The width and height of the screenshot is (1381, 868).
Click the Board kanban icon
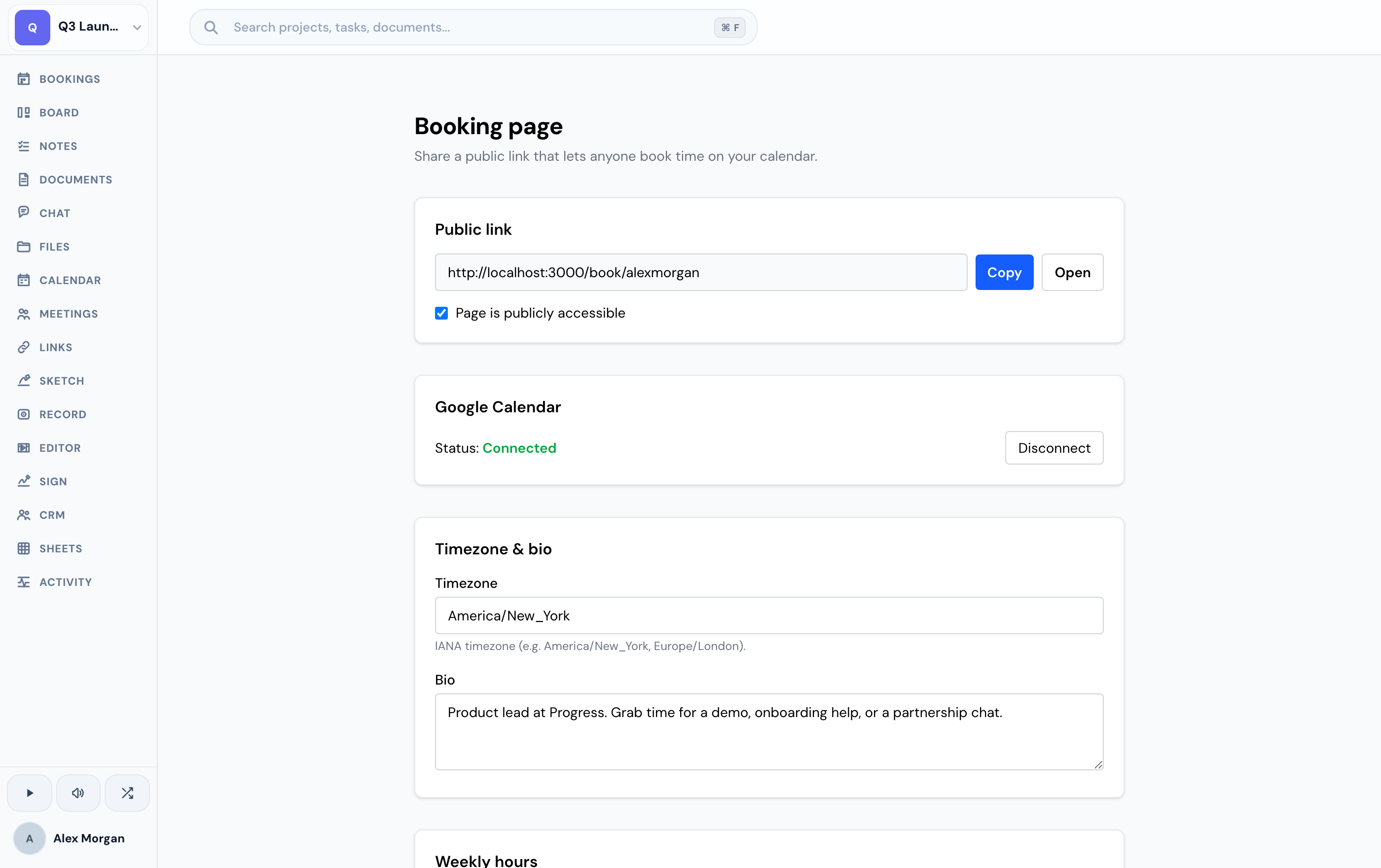(x=24, y=112)
